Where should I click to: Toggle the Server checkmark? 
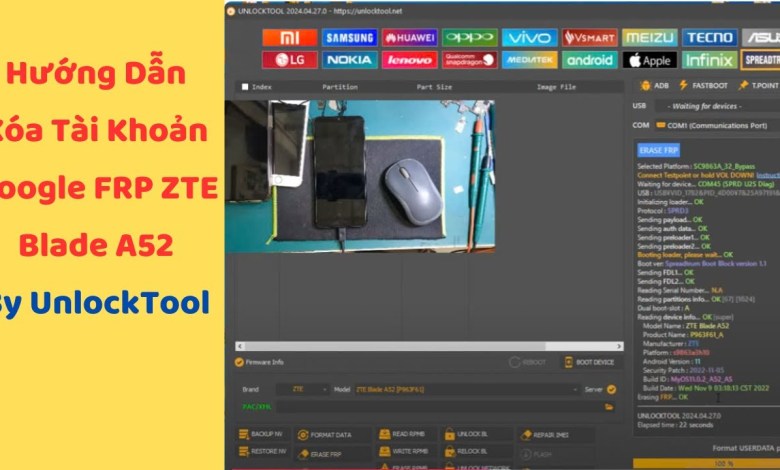(x=611, y=389)
